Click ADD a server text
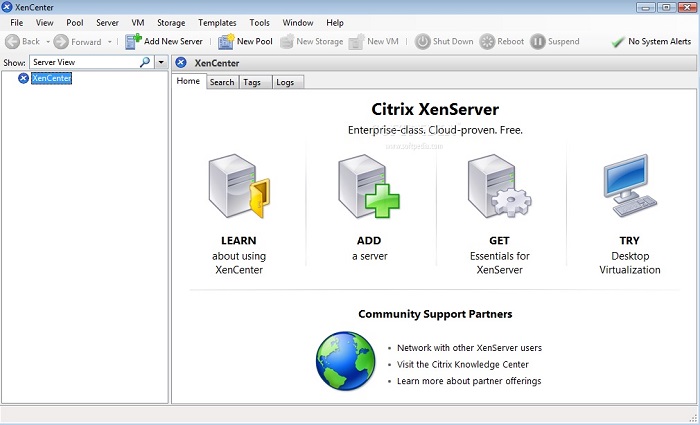 pos(369,248)
